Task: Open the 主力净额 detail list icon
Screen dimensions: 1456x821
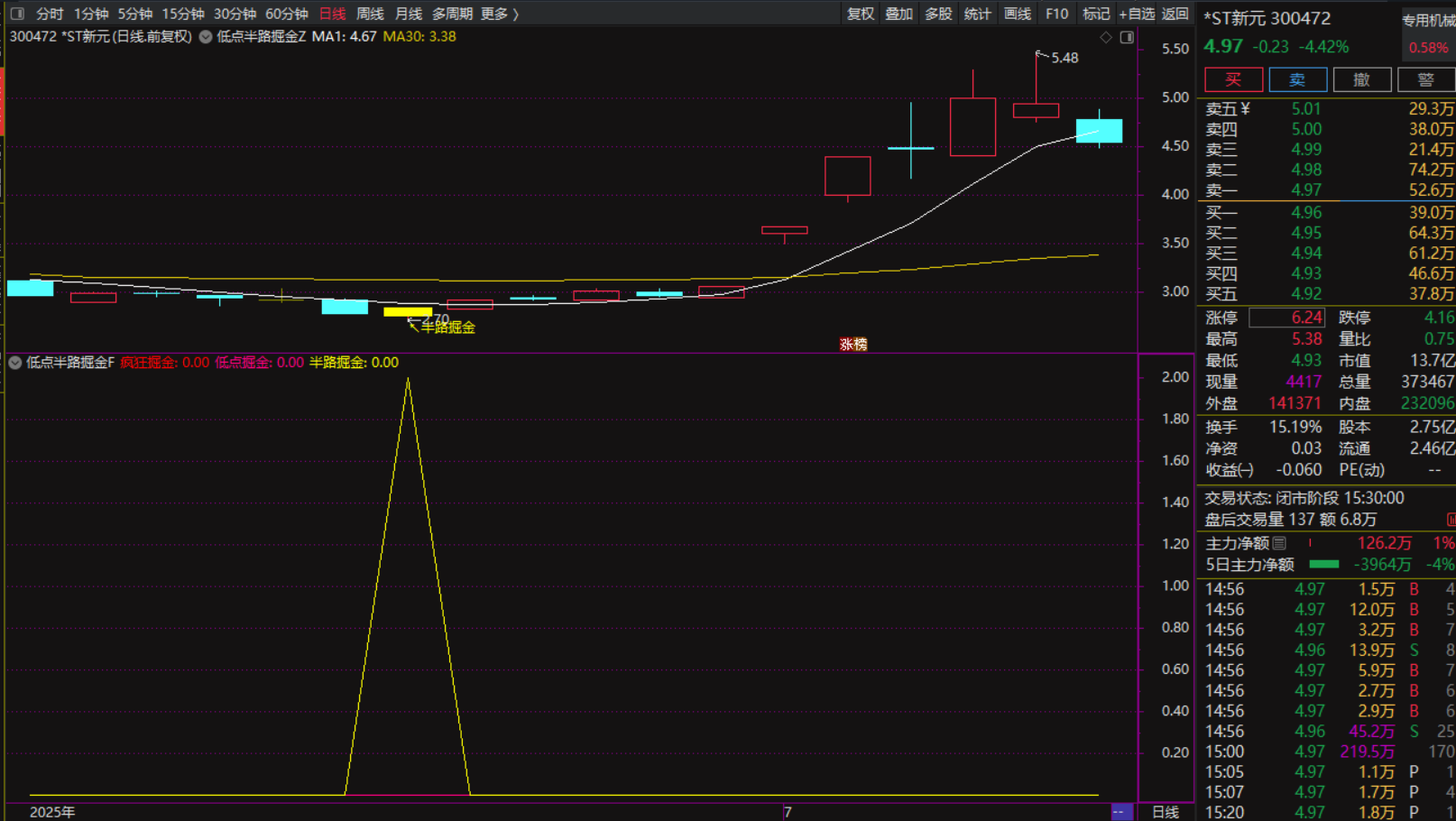Action: pos(1279,543)
